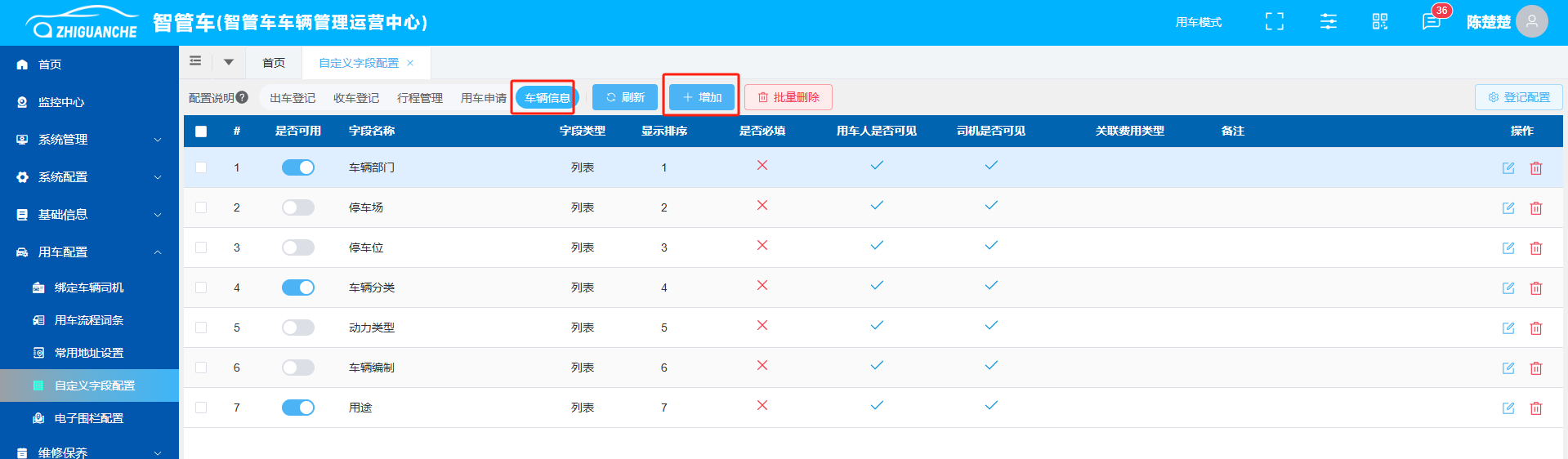Delete the 用途 row
Image resolution: width=1568 pixels, height=459 pixels.
pyautogui.click(x=1536, y=408)
